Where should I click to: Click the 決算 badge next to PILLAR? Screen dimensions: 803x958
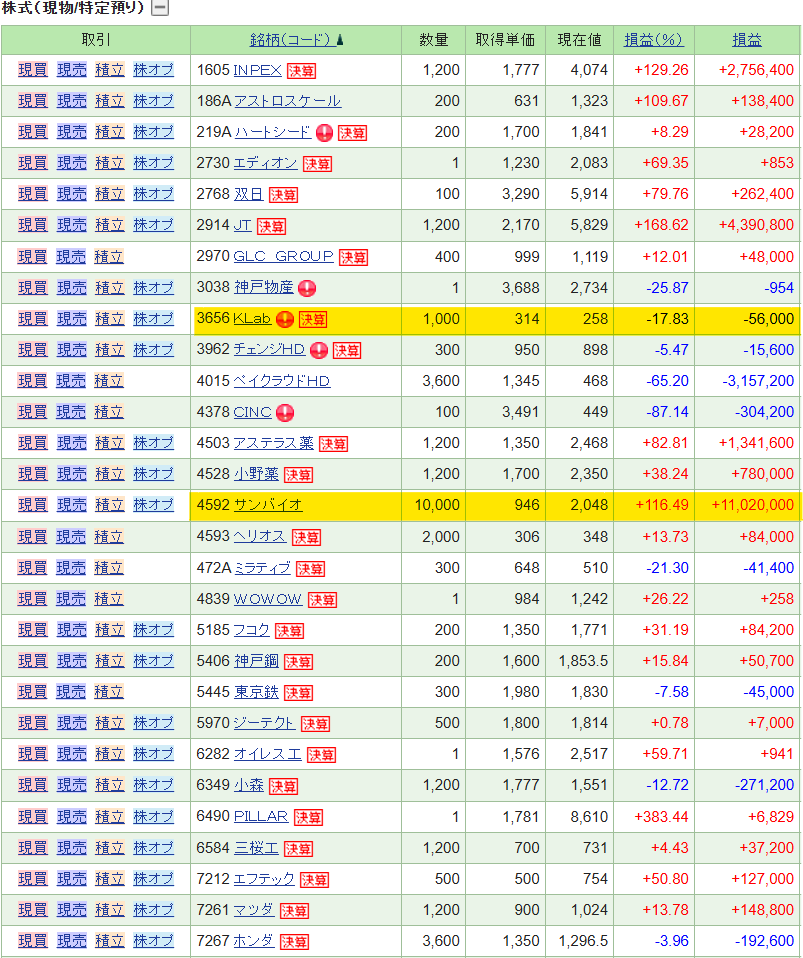coord(308,818)
